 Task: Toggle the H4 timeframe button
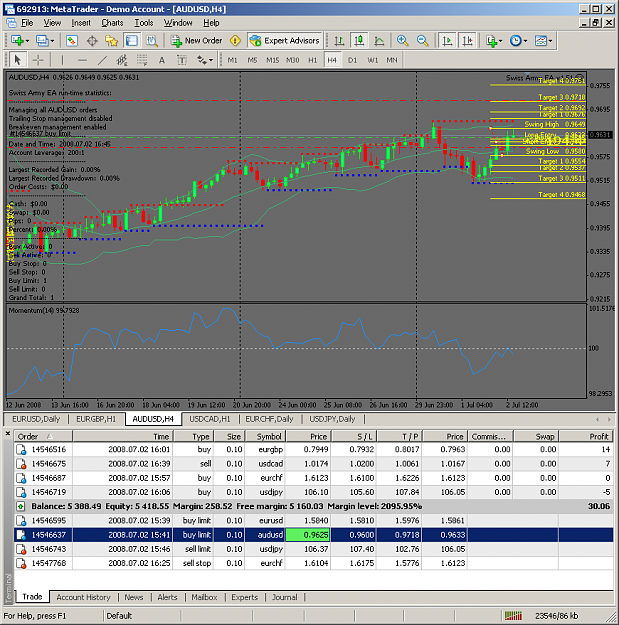[332, 60]
